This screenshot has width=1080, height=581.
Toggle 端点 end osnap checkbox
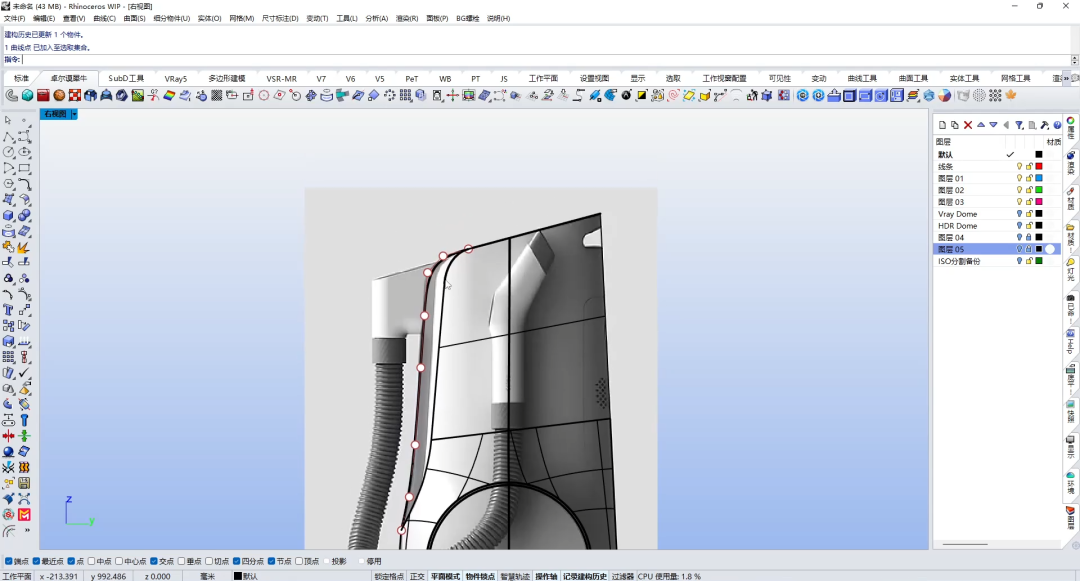[x=9, y=561]
